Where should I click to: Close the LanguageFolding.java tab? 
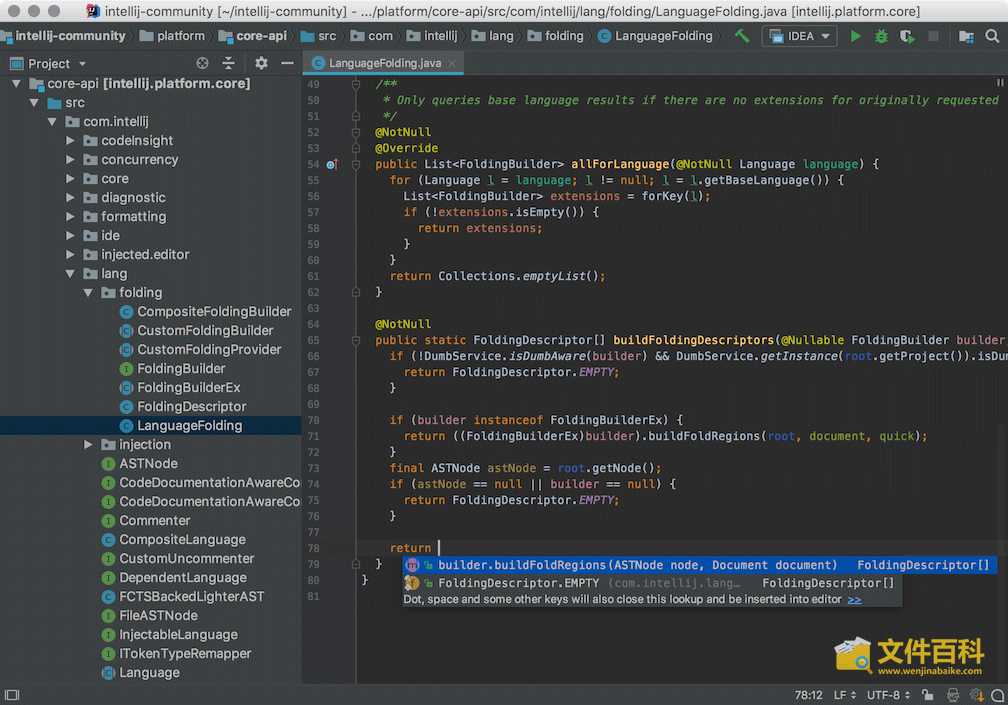pos(452,63)
